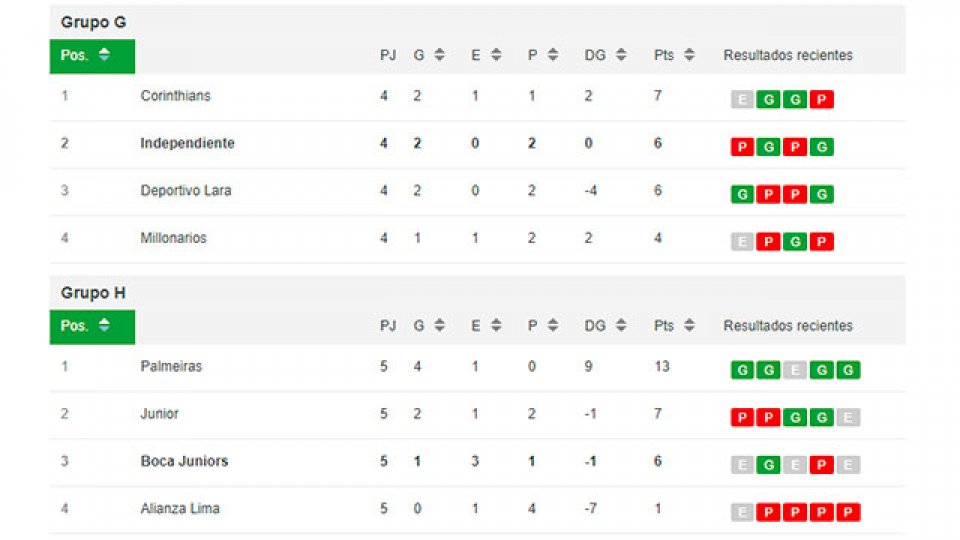This screenshot has height=540, width=960.
Task: Open Independiente team link
Action: (187, 143)
